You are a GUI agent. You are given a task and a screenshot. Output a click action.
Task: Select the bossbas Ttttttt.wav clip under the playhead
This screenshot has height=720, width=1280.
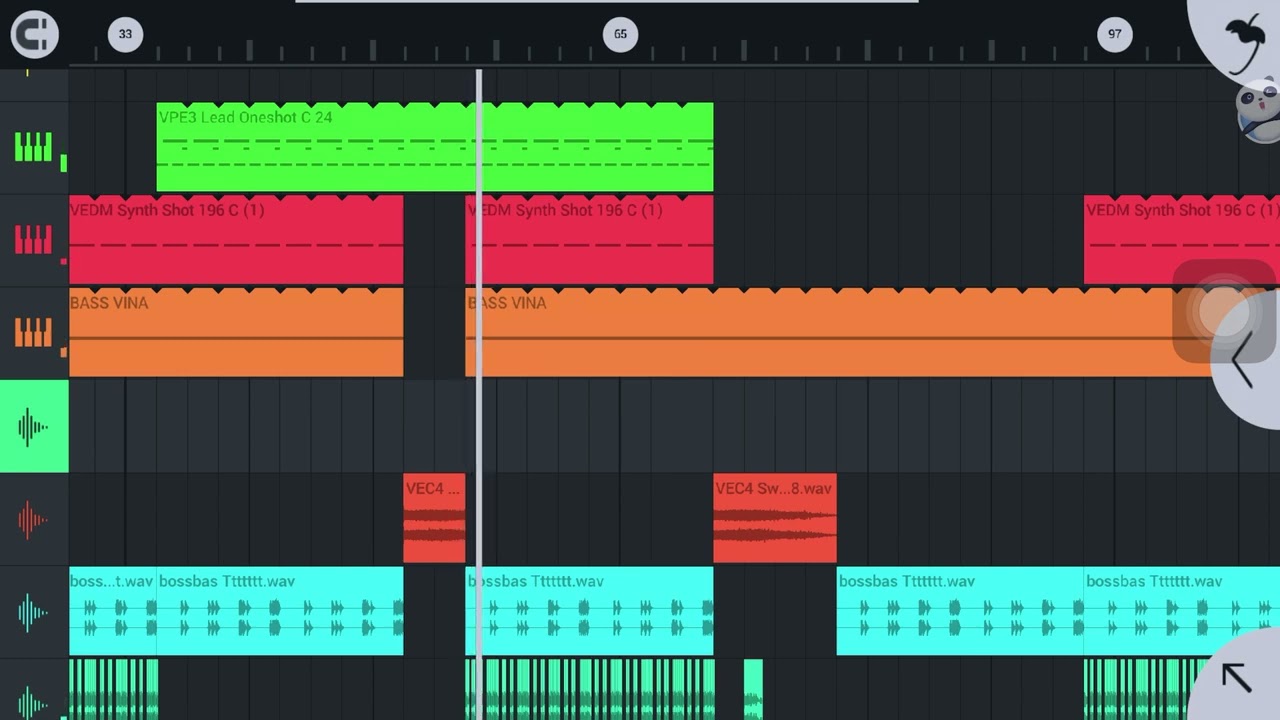point(589,612)
